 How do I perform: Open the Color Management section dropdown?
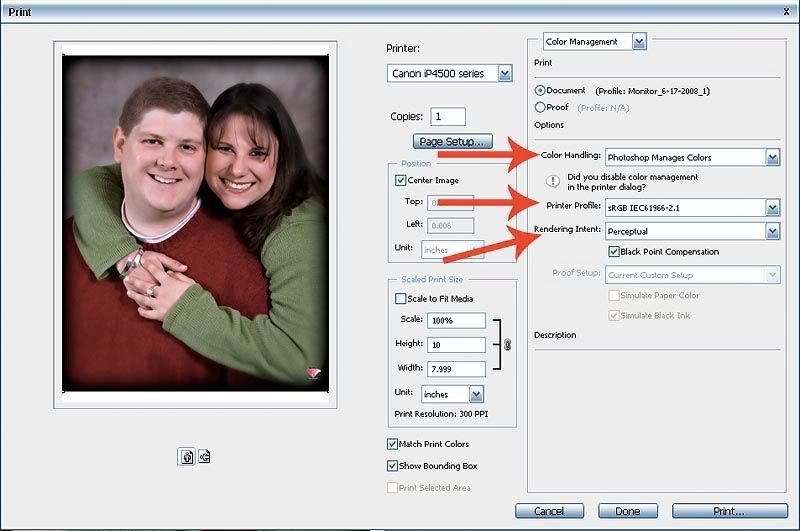click(639, 41)
